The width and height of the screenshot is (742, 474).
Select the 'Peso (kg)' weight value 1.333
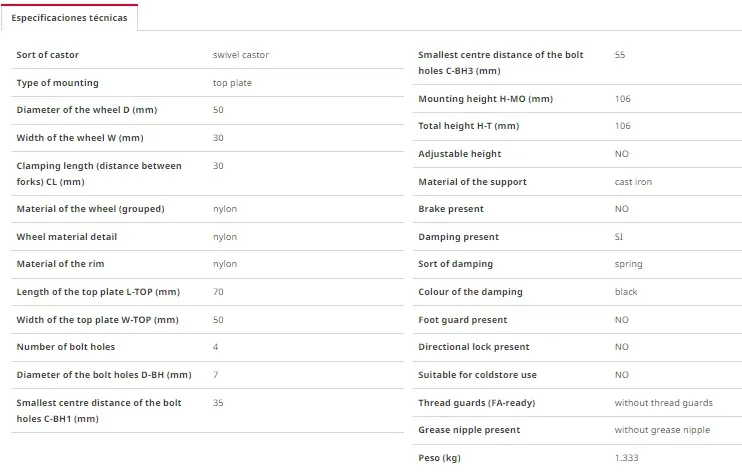click(x=627, y=457)
